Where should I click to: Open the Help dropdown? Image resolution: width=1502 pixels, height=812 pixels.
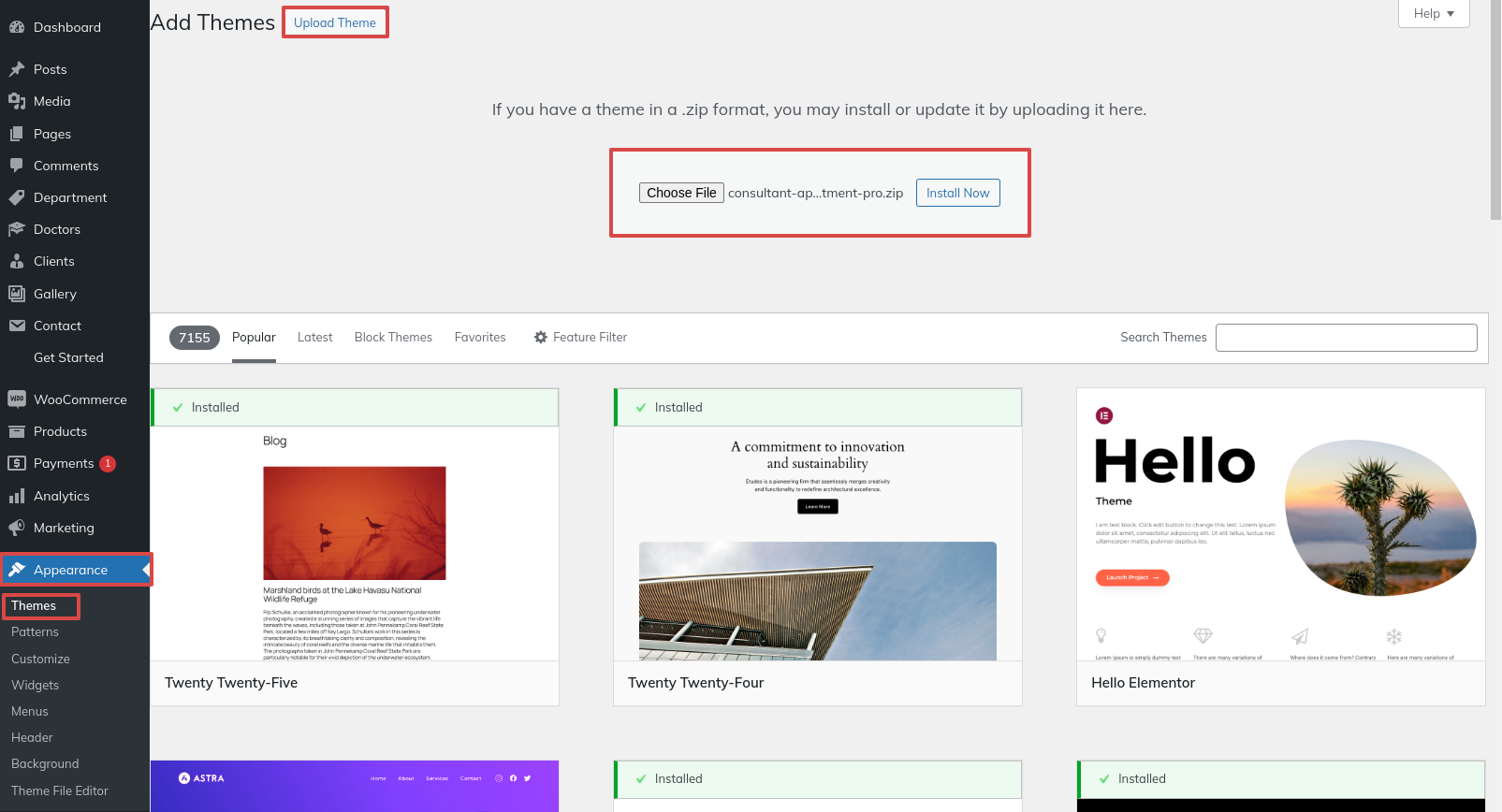tap(1434, 13)
